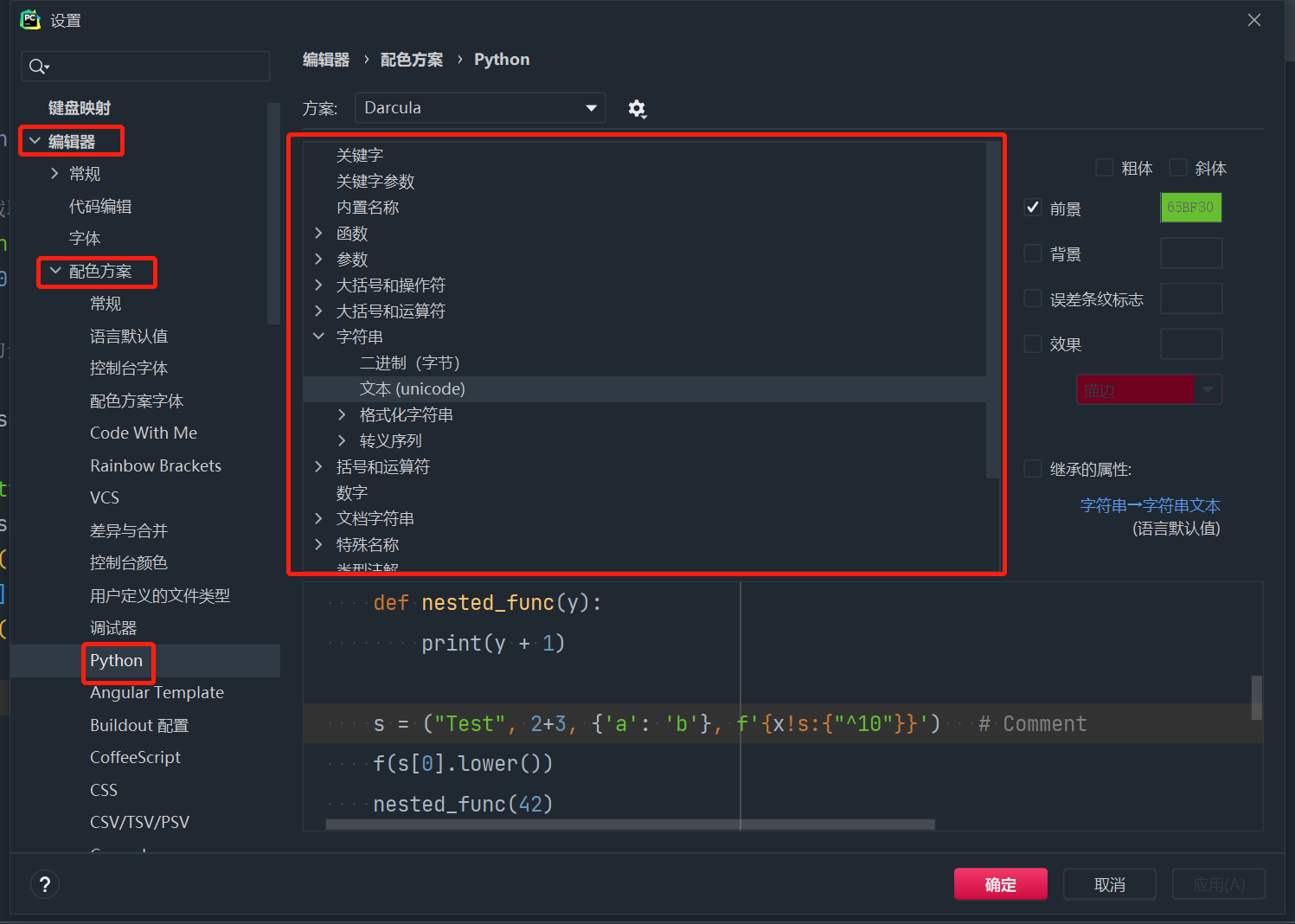Viewport: 1295px width, 924px height.
Task: Expand the 转义序列 node
Action: pos(342,440)
